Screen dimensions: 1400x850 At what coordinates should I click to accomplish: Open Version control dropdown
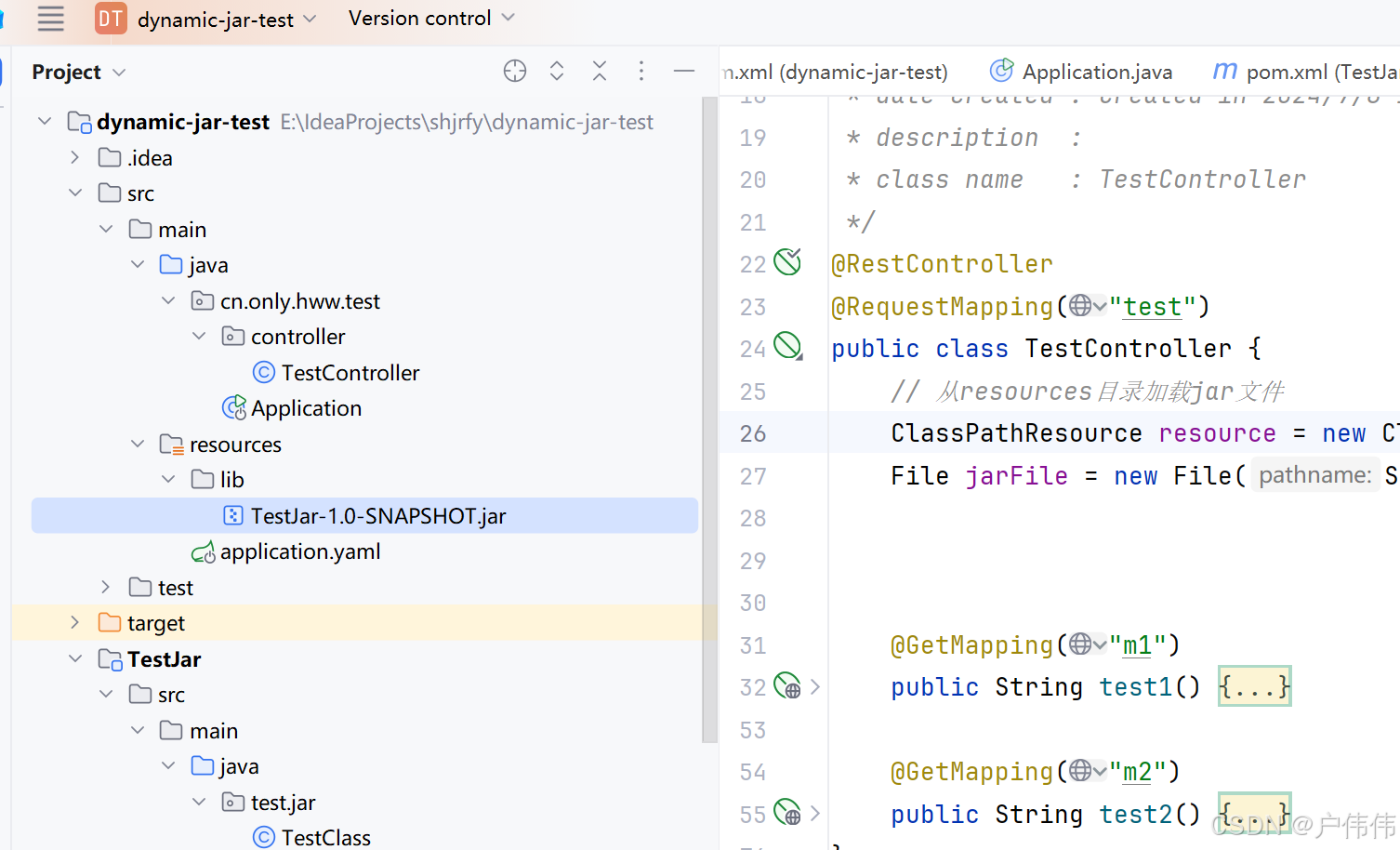pos(431,19)
